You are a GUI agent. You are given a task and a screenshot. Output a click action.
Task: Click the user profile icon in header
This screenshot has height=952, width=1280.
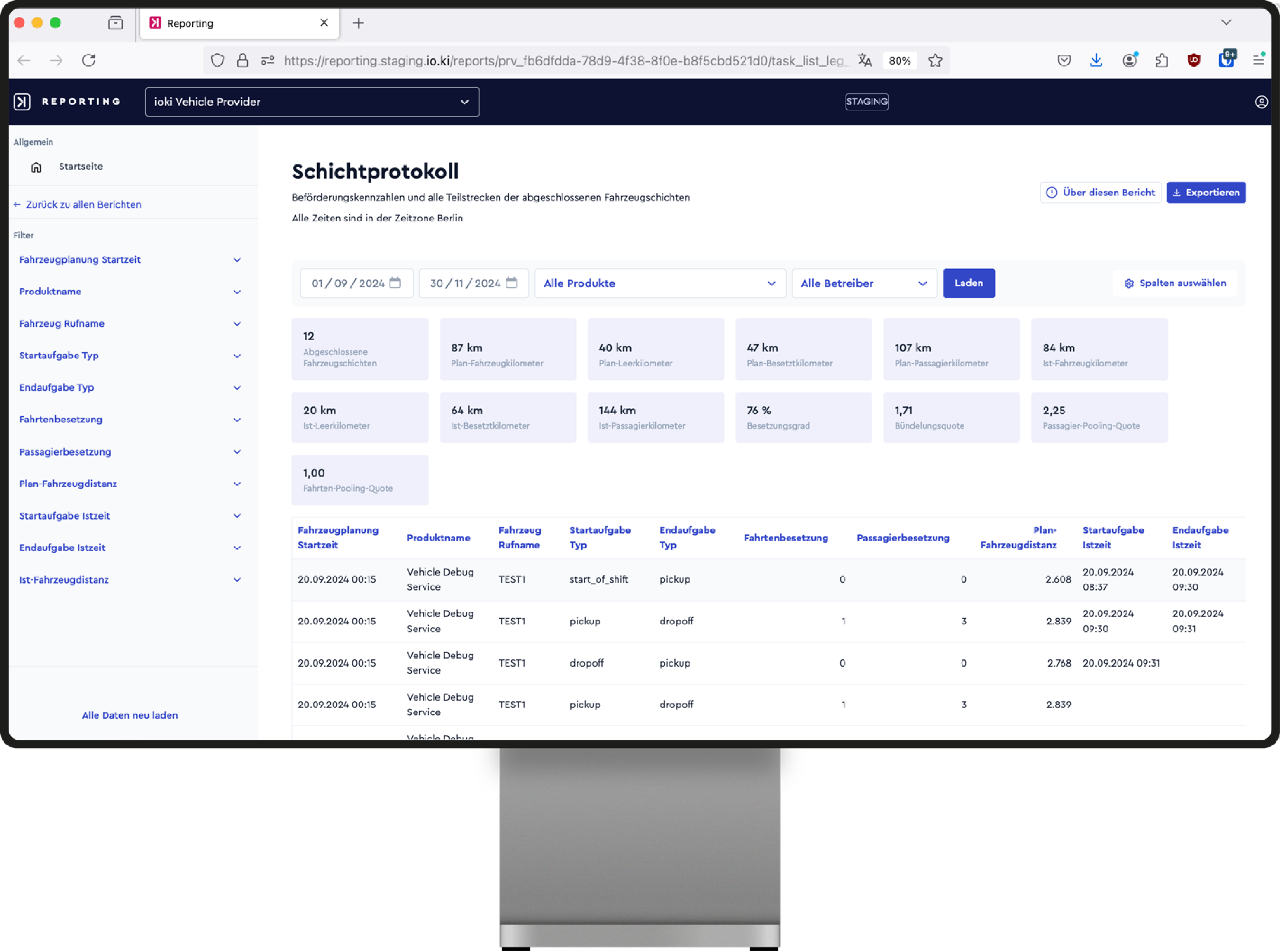tap(1261, 102)
